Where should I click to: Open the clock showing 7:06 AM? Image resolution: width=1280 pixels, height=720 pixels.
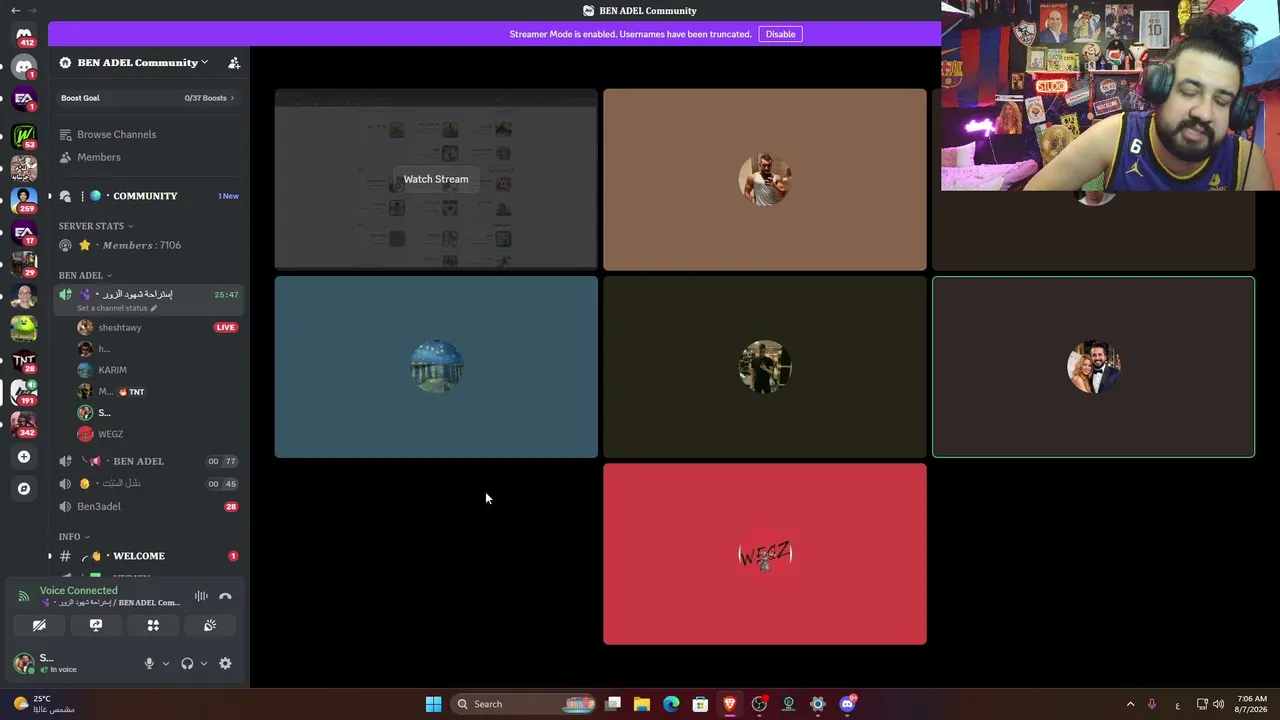click(1252, 704)
